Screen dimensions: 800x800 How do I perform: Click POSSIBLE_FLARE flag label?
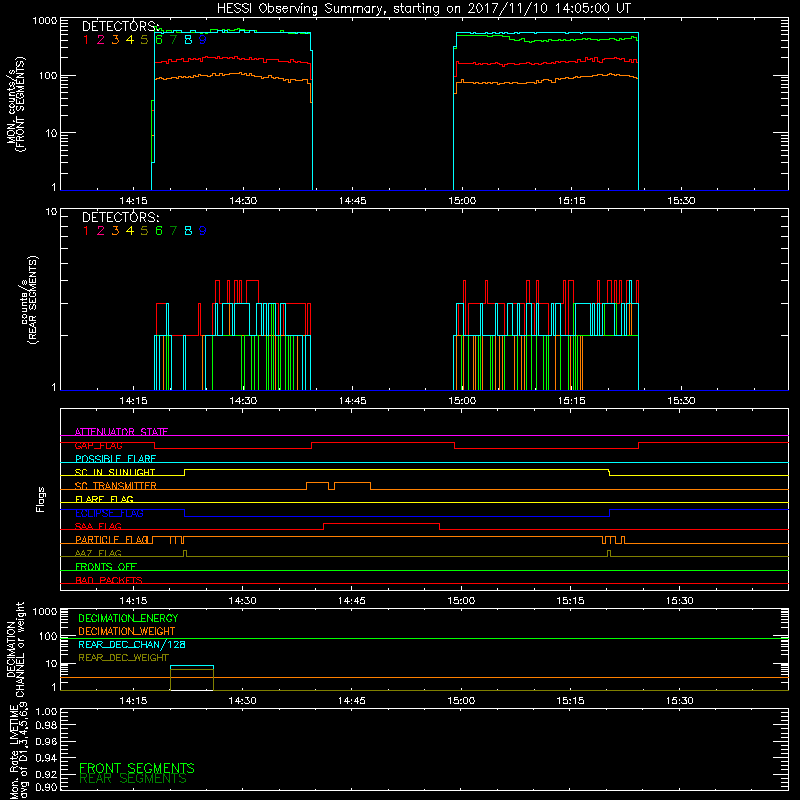click(x=115, y=459)
